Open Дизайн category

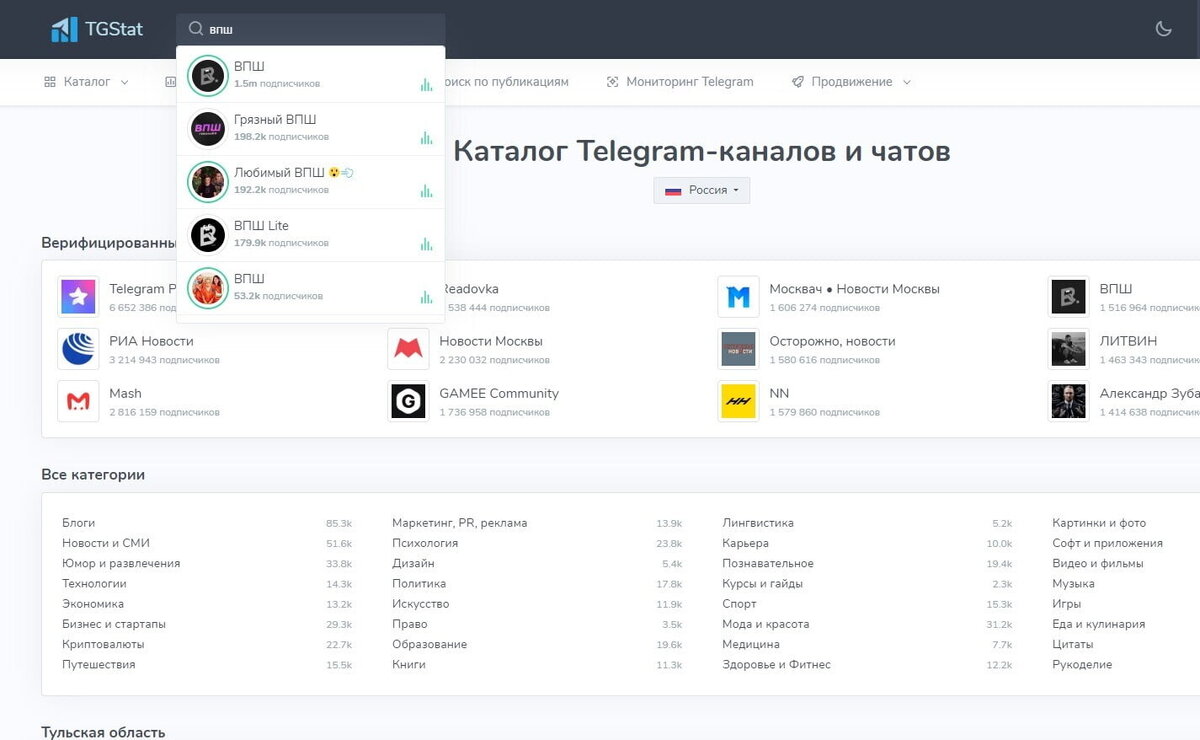point(413,563)
